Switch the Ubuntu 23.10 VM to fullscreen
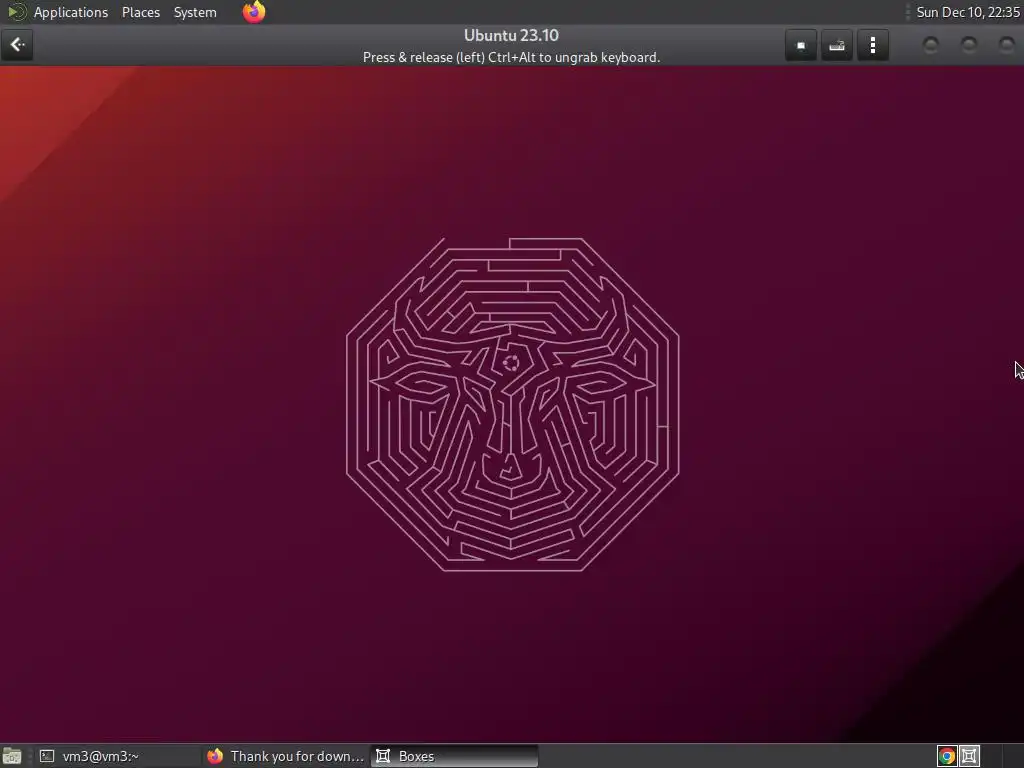The height and width of the screenshot is (768, 1024). tap(801, 46)
